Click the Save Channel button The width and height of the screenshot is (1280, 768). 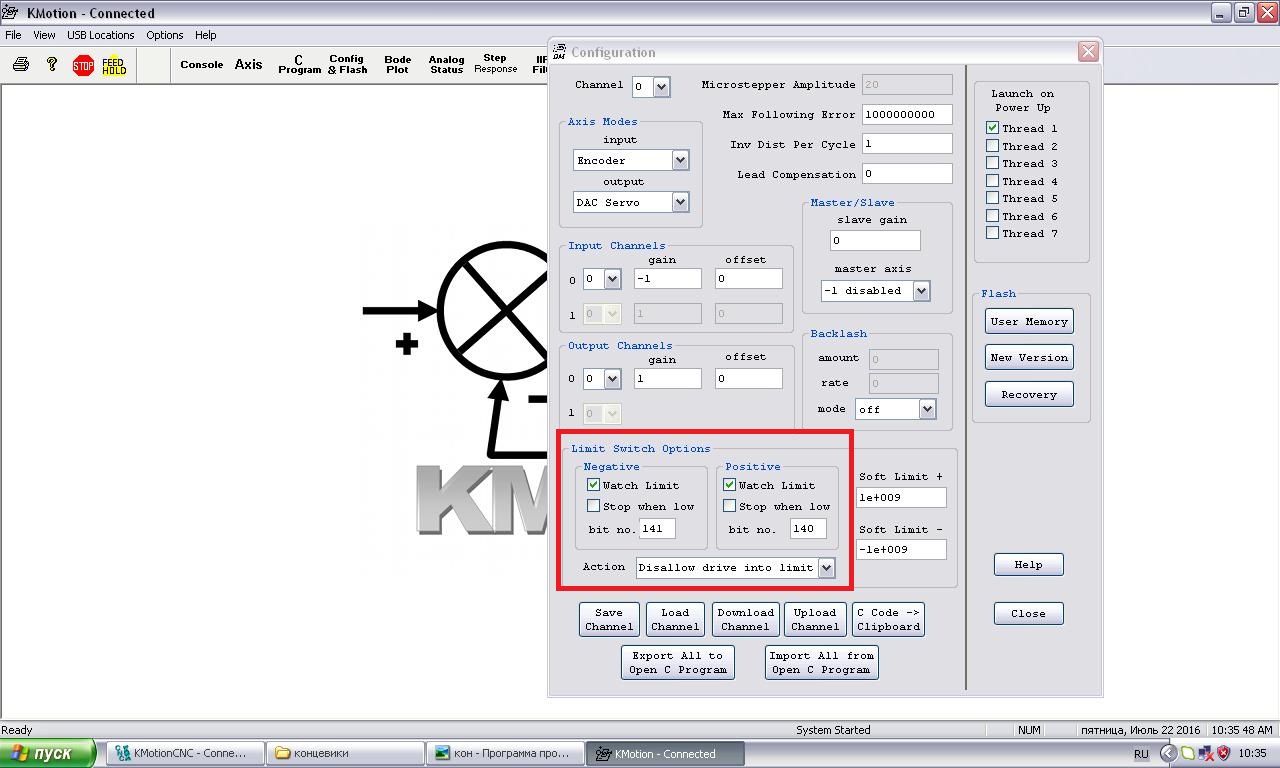click(x=609, y=619)
